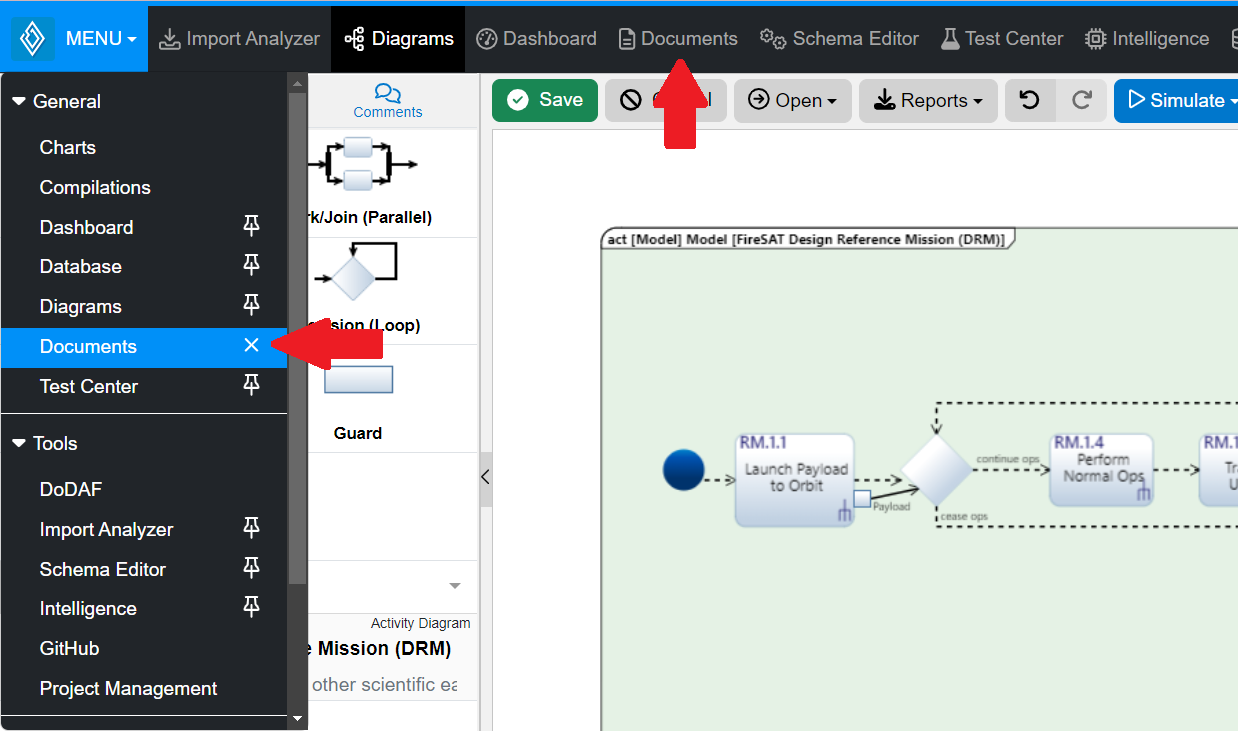
Task: Collapse the left sidebar with arrow handle
Action: tap(485, 477)
